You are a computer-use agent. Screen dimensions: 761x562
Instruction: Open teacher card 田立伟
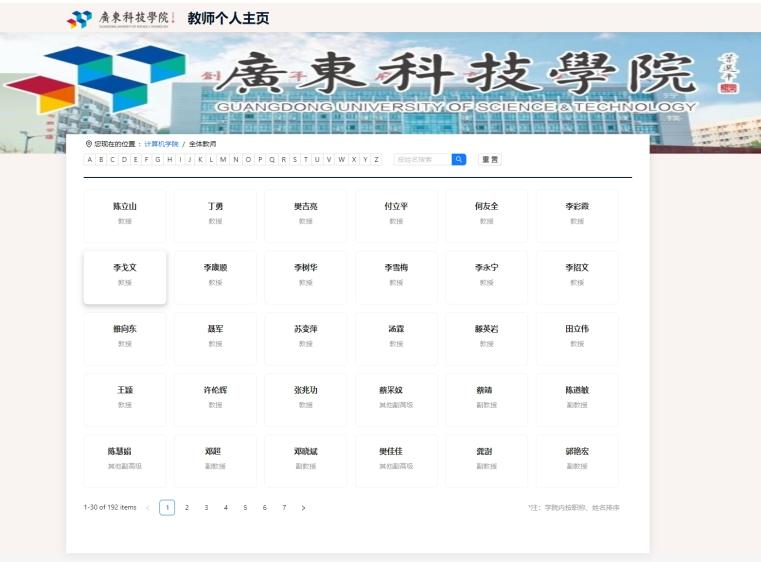point(577,339)
